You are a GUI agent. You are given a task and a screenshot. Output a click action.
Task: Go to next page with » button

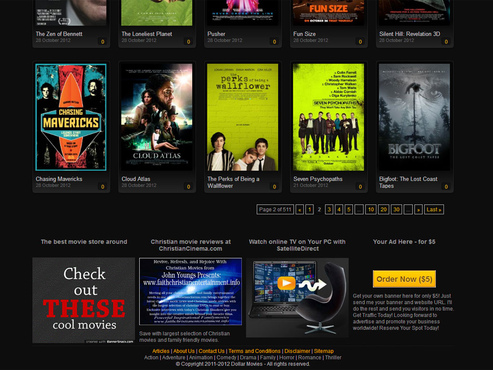point(418,210)
